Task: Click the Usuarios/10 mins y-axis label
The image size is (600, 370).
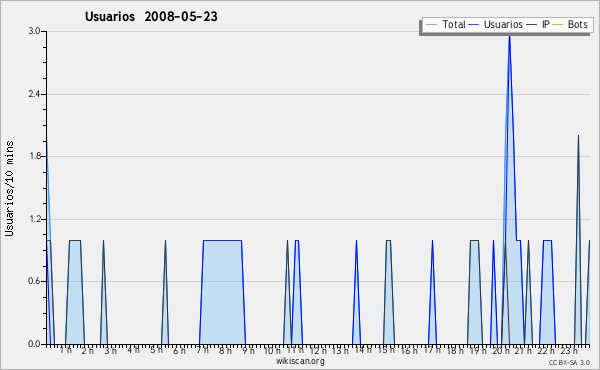Action: point(9,188)
